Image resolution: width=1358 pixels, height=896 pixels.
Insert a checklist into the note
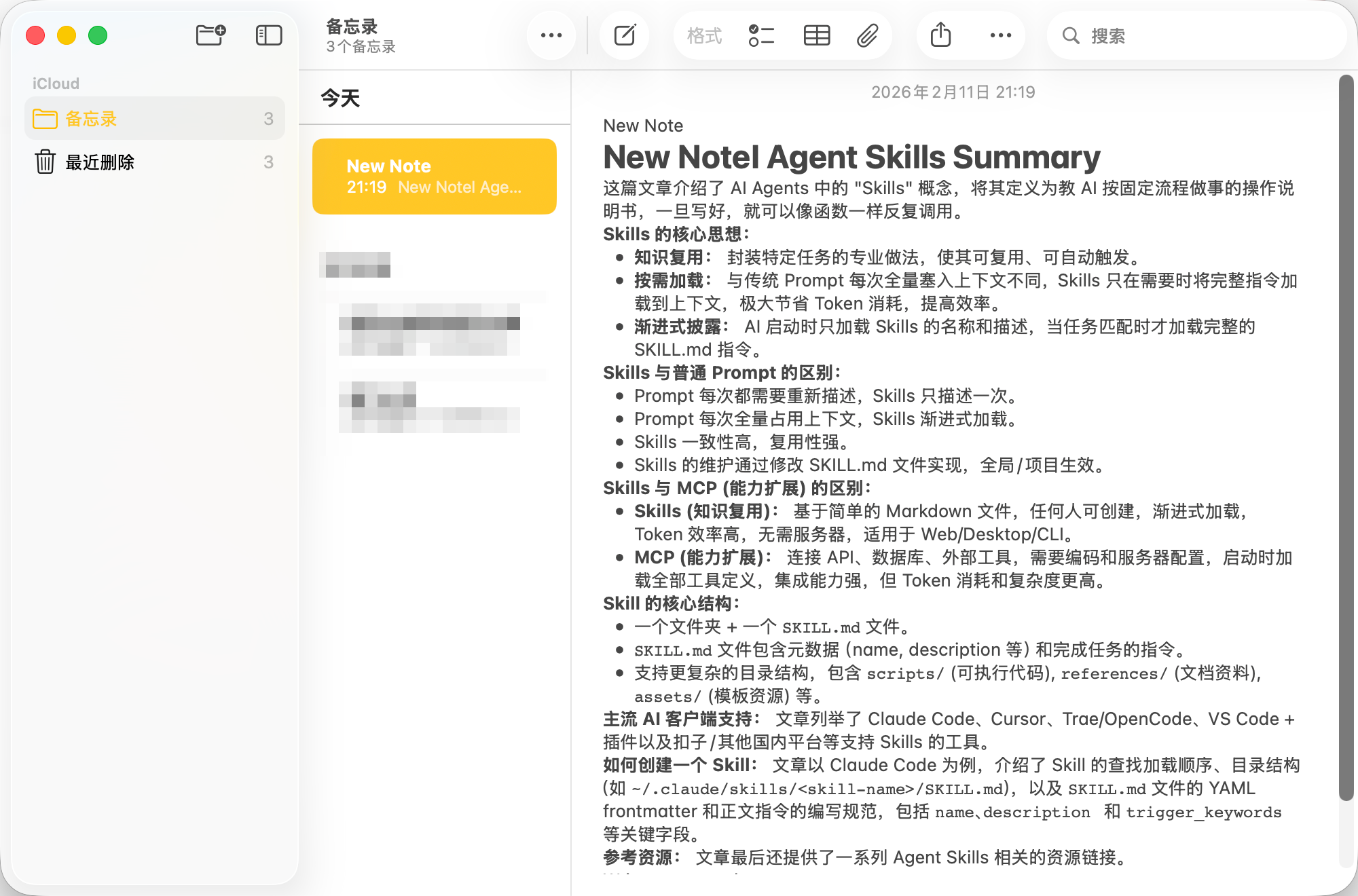[x=761, y=35]
